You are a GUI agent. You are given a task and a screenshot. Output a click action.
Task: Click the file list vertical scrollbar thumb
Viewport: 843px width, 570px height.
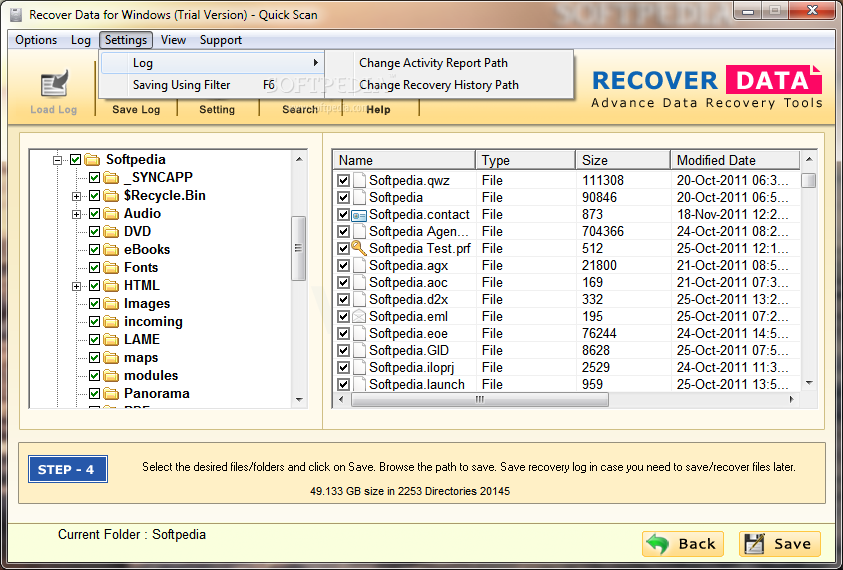[808, 180]
